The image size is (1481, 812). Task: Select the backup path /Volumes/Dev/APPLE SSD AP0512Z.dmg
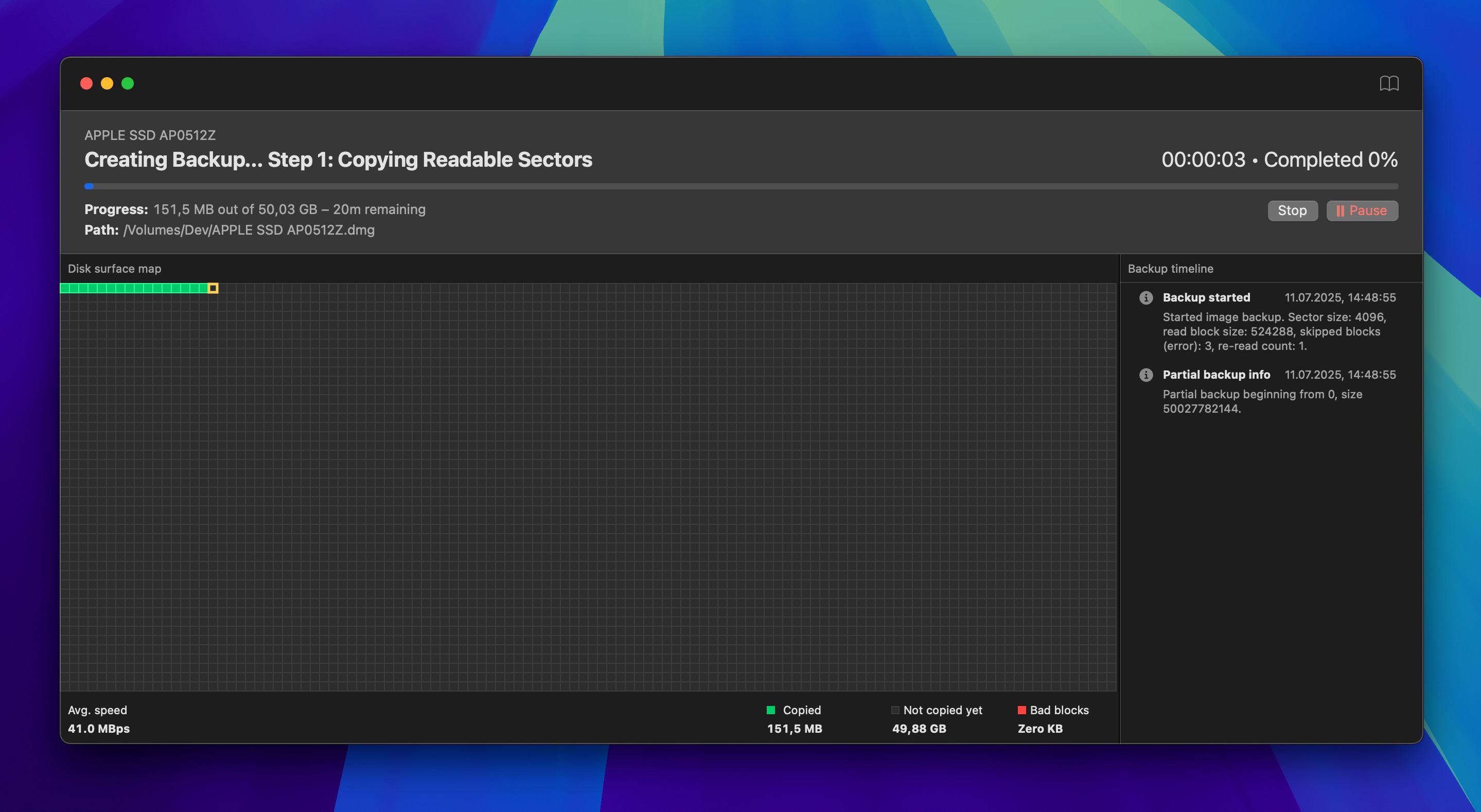[x=249, y=230]
